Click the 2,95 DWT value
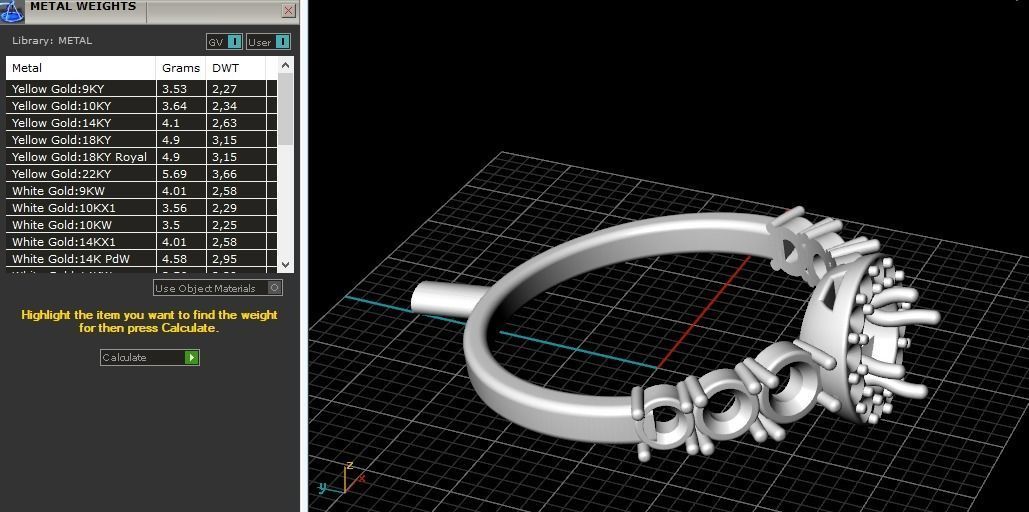 point(224,259)
